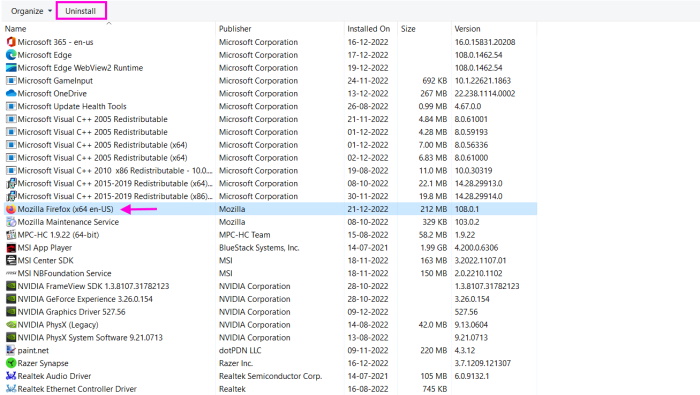The height and width of the screenshot is (395, 700).
Task: Select the Razer Synapse icon
Action: click(x=11, y=363)
